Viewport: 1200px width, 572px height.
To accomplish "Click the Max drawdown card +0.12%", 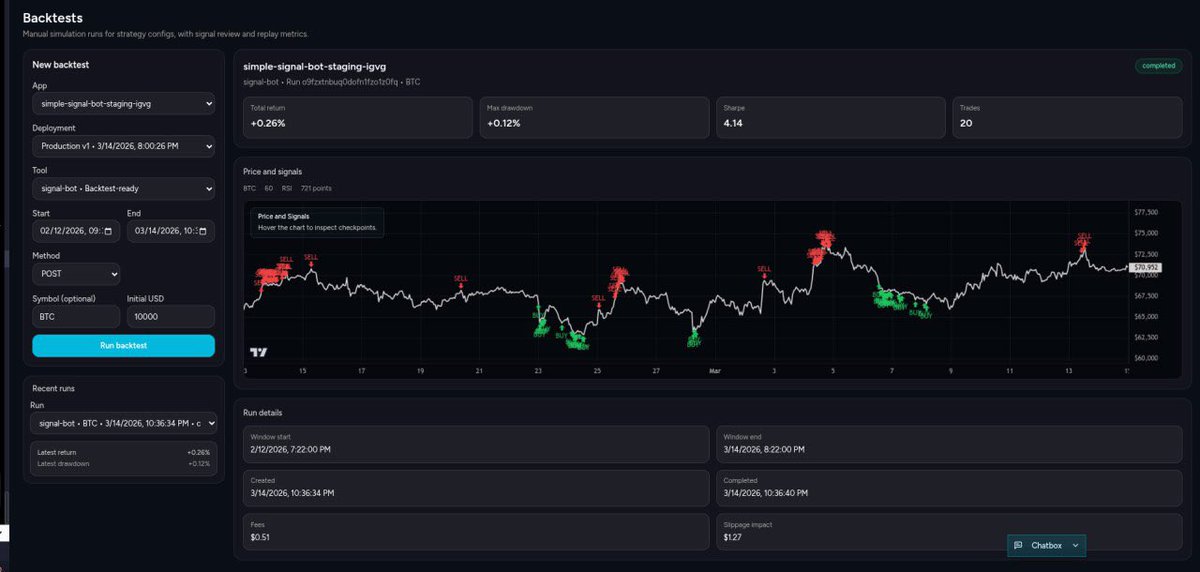I will tap(594, 117).
